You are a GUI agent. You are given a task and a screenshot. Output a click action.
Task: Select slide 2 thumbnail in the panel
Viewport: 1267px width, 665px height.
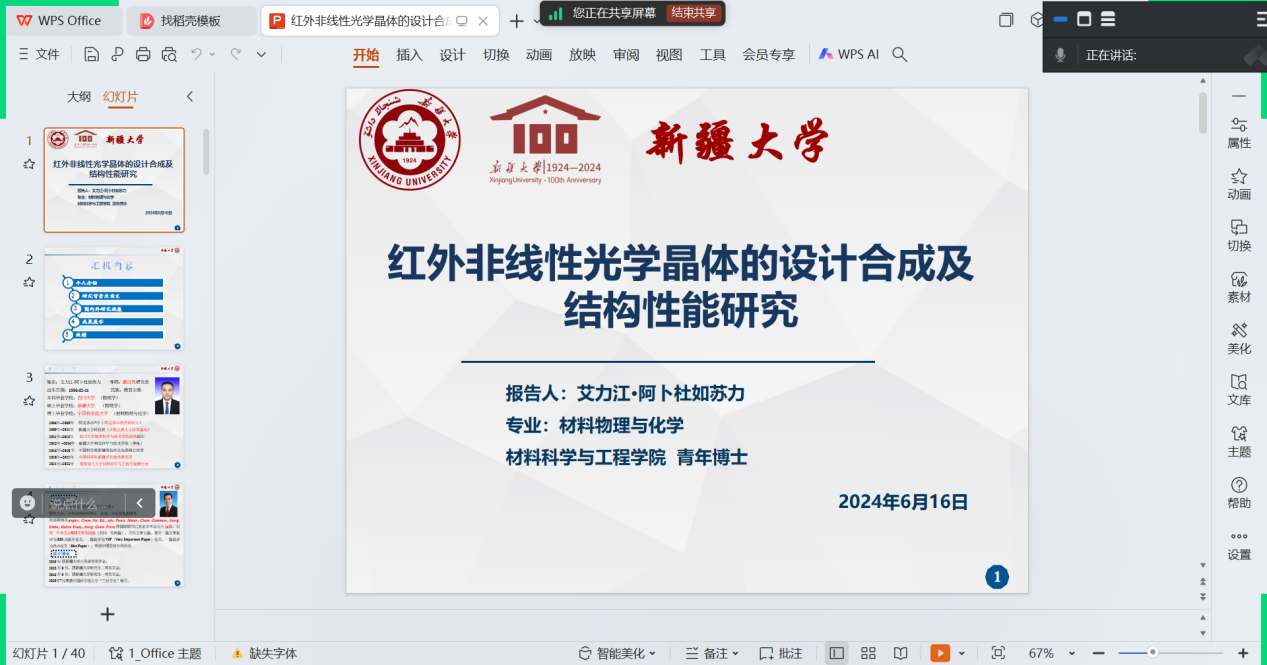click(114, 298)
